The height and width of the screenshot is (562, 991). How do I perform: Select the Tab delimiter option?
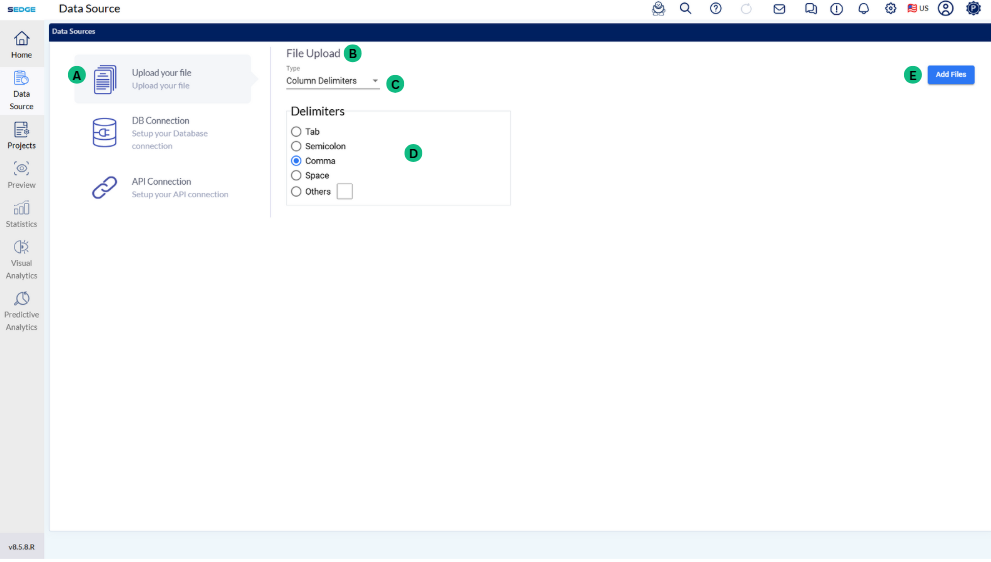tap(296, 132)
